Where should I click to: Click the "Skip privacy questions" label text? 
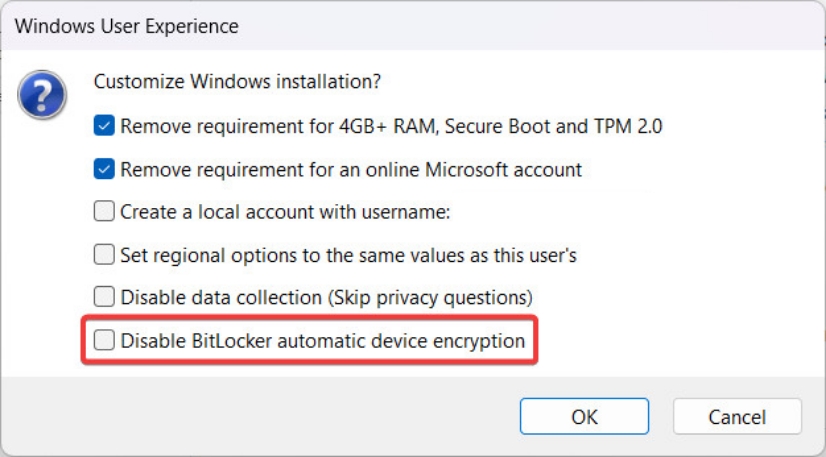(430, 298)
